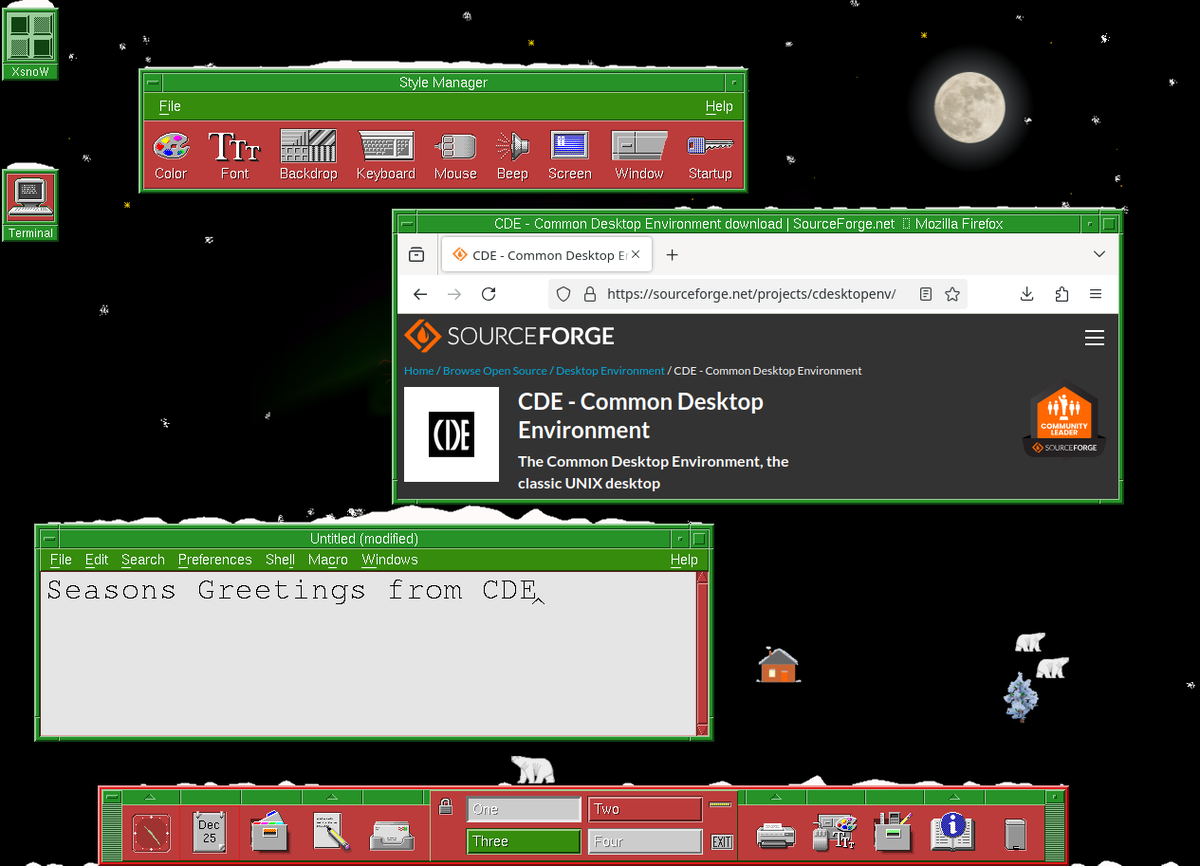1200x866 pixels.
Task: Click the Home breadcrumb link
Action: click(x=419, y=371)
